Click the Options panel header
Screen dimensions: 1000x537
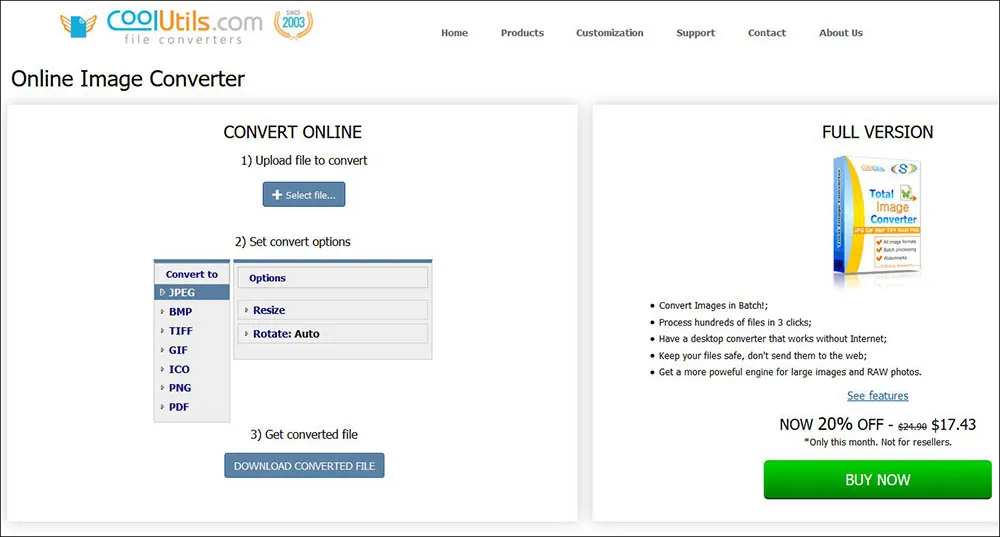click(x=332, y=278)
